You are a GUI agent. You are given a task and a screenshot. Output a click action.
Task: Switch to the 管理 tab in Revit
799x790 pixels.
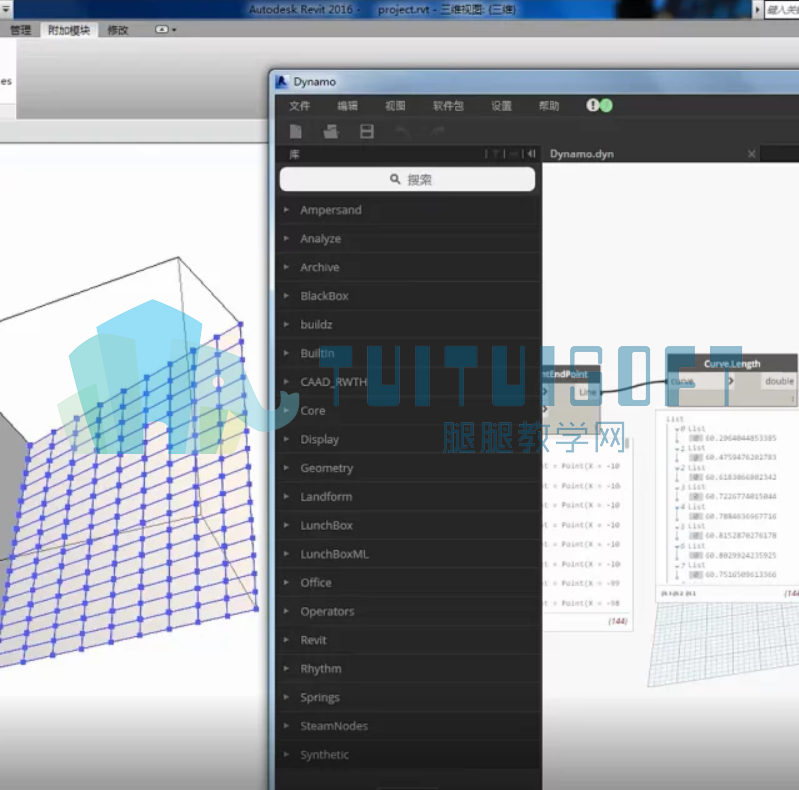21,30
